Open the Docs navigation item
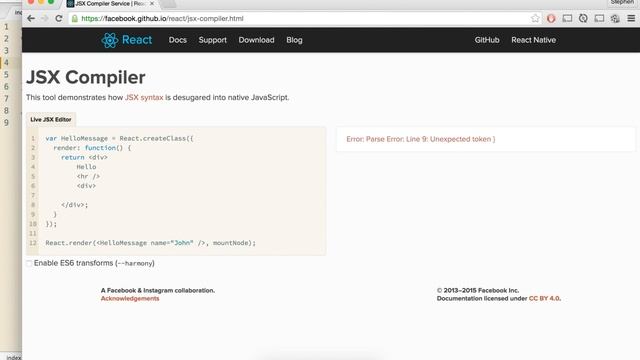This screenshot has height=360, width=640. [178, 40]
